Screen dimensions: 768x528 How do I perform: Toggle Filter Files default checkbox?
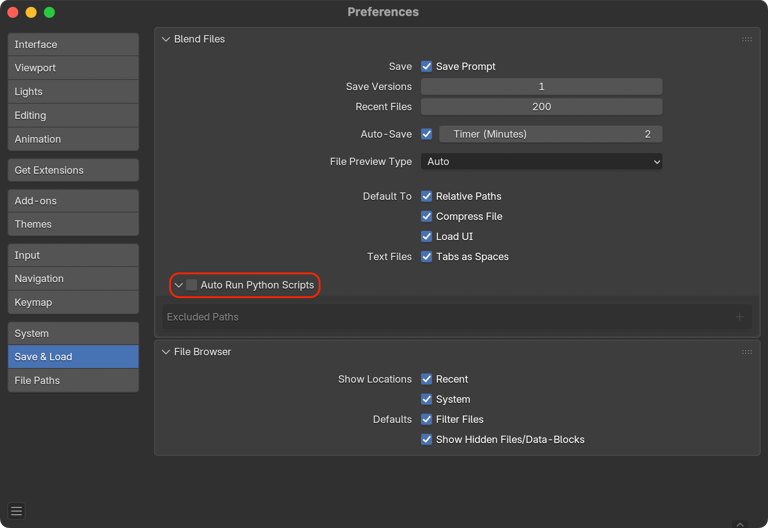coord(427,419)
